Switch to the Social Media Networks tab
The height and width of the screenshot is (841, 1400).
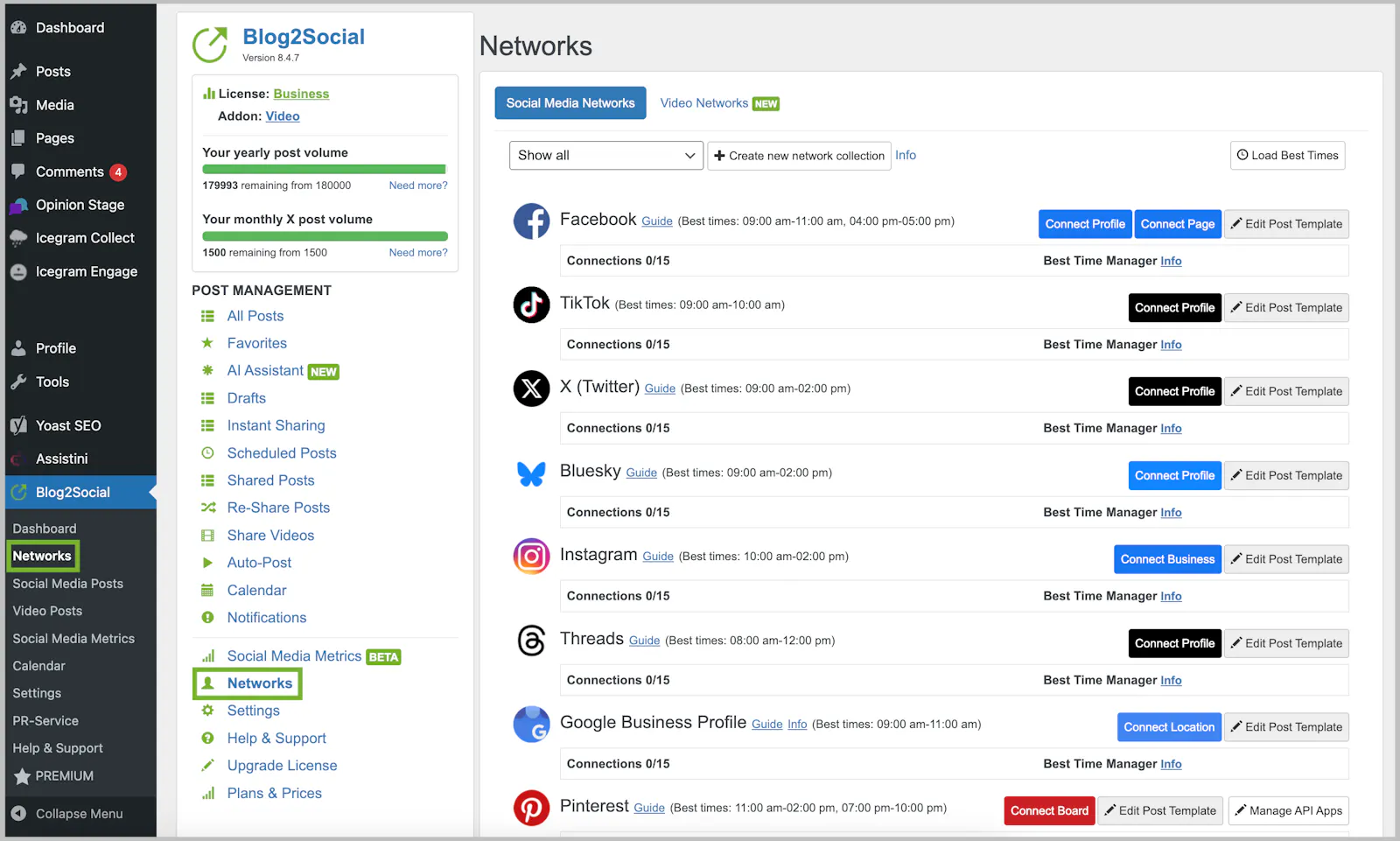coord(570,103)
